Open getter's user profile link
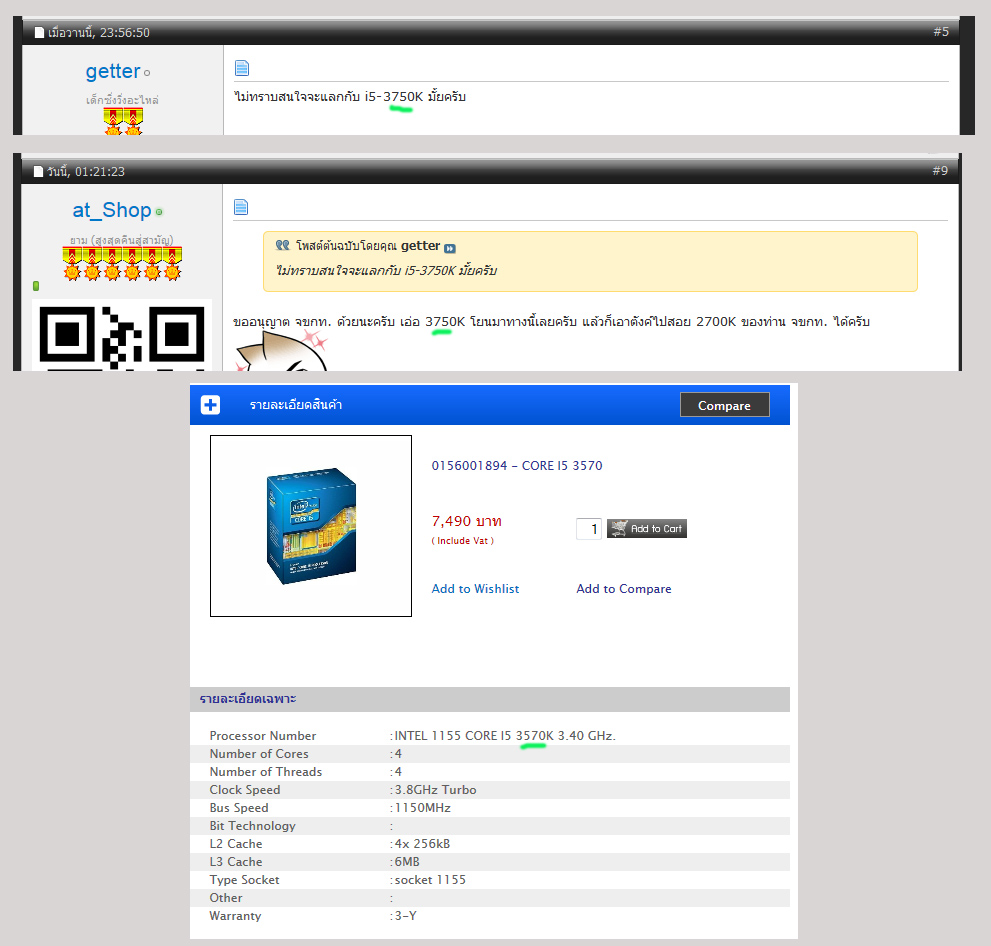991x946 pixels. (113, 71)
